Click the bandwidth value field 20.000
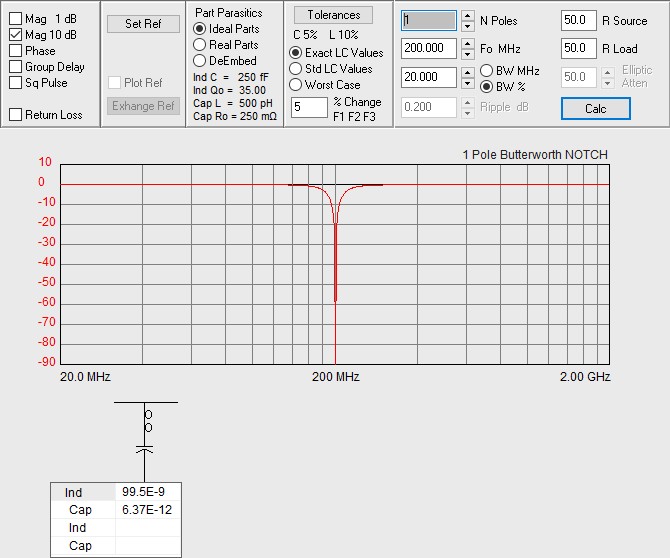Image resolution: width=670 pixels, height=558 pixels. click(x=429, y=77)
